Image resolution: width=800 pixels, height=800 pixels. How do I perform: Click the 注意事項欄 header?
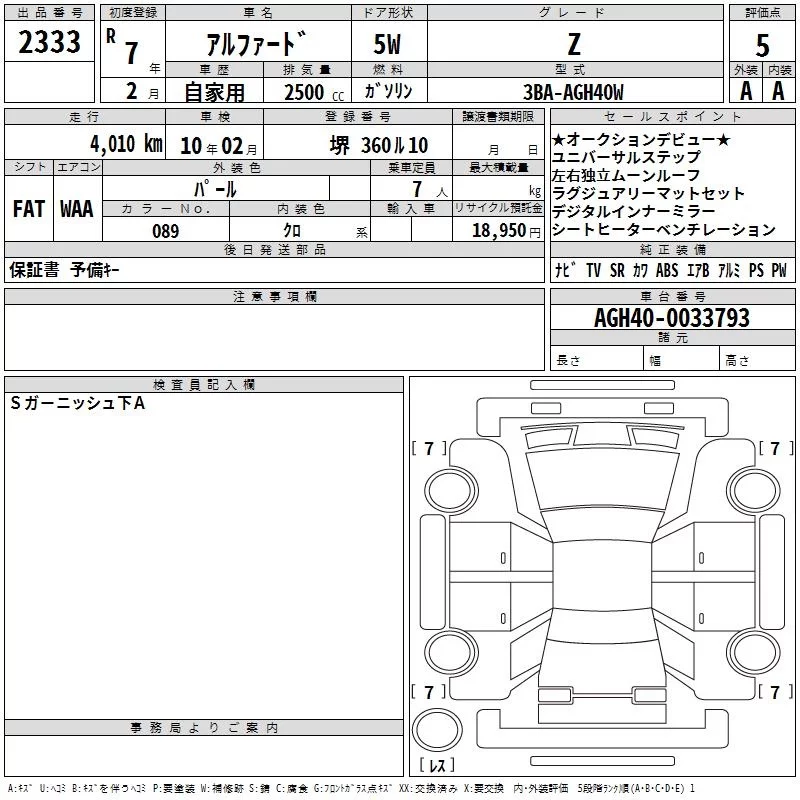[274, 296]
